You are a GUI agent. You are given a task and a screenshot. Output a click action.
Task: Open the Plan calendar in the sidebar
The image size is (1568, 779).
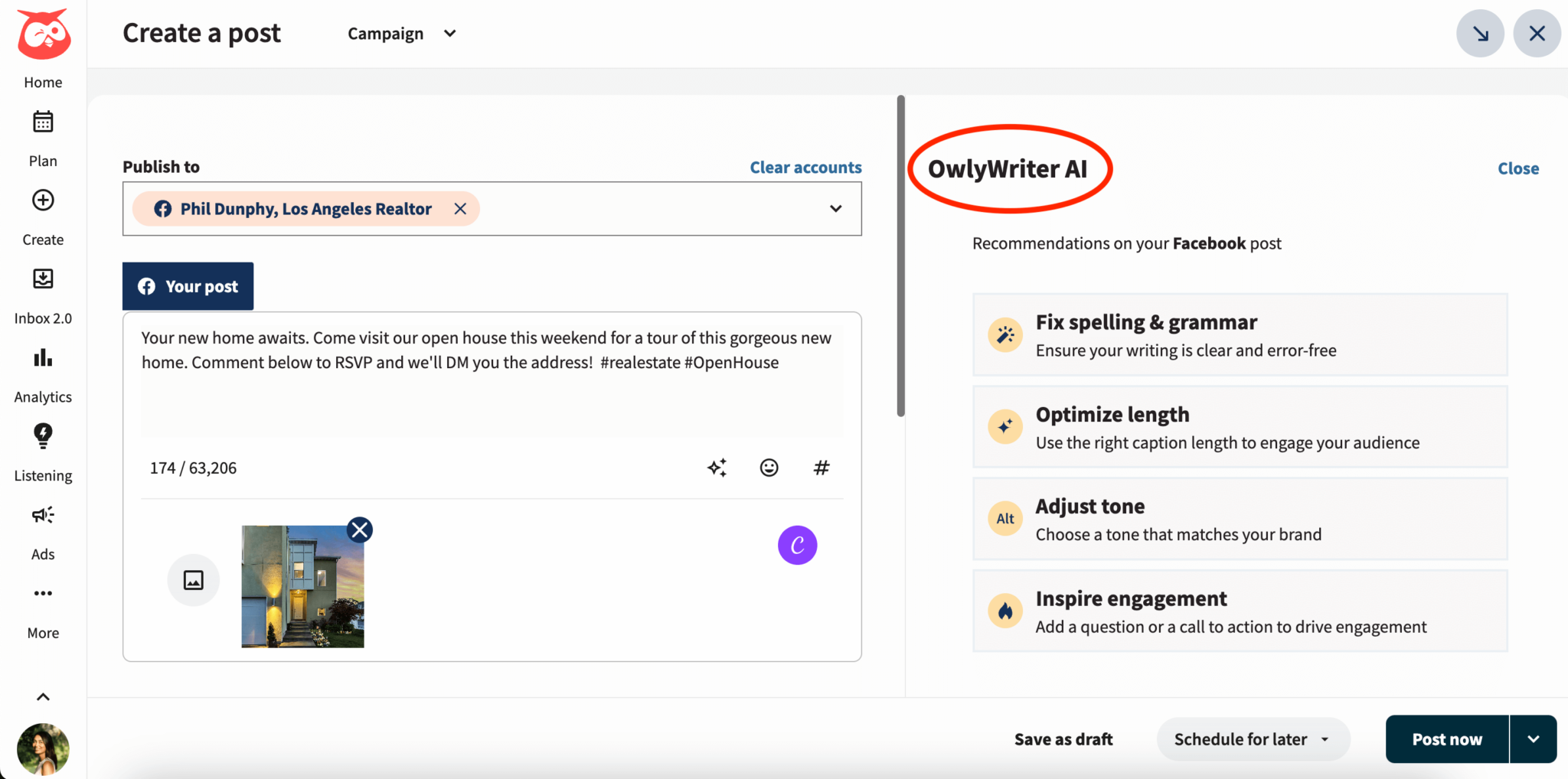tap(43, 121)
